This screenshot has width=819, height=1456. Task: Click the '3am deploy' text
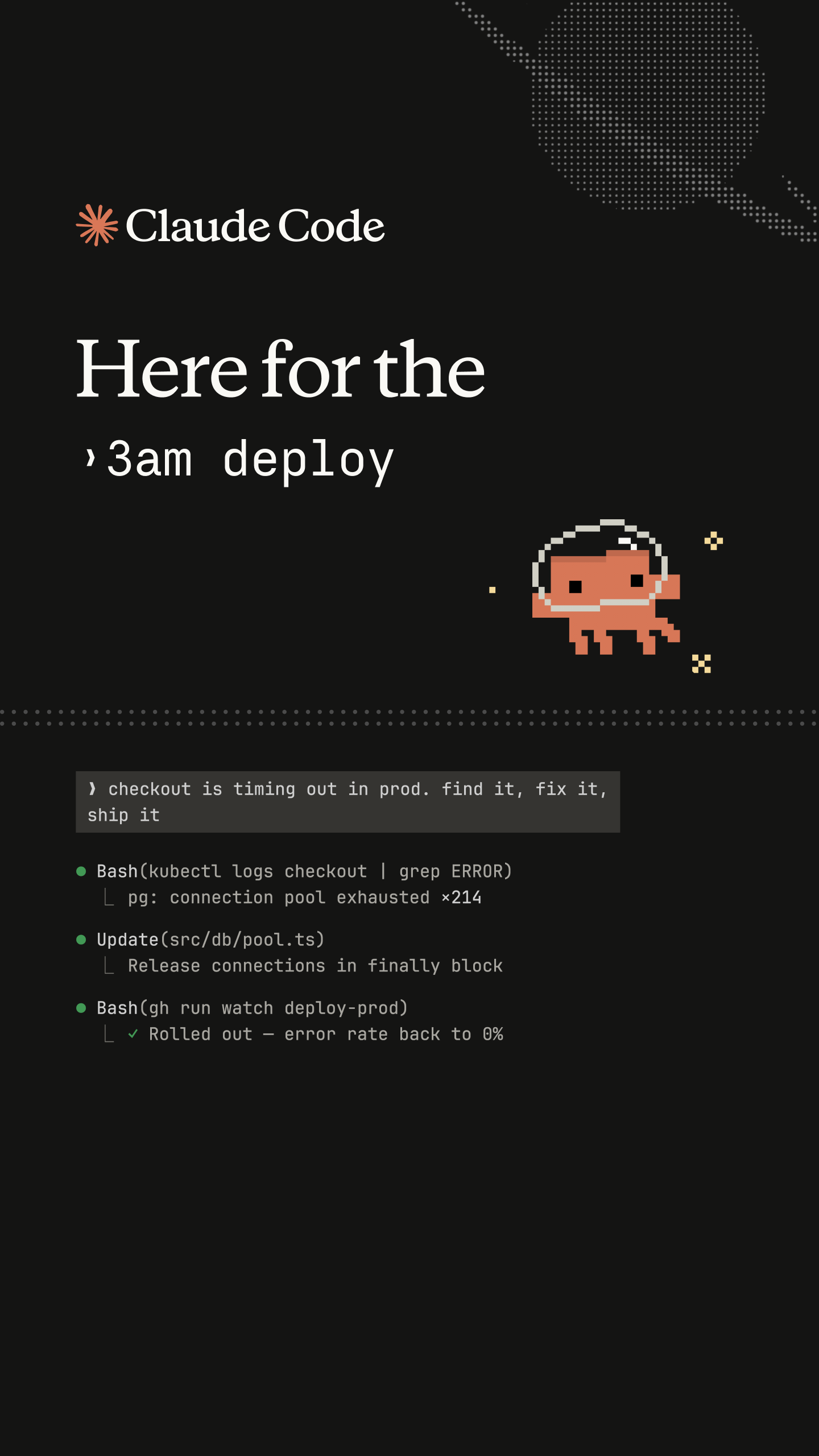250,461
